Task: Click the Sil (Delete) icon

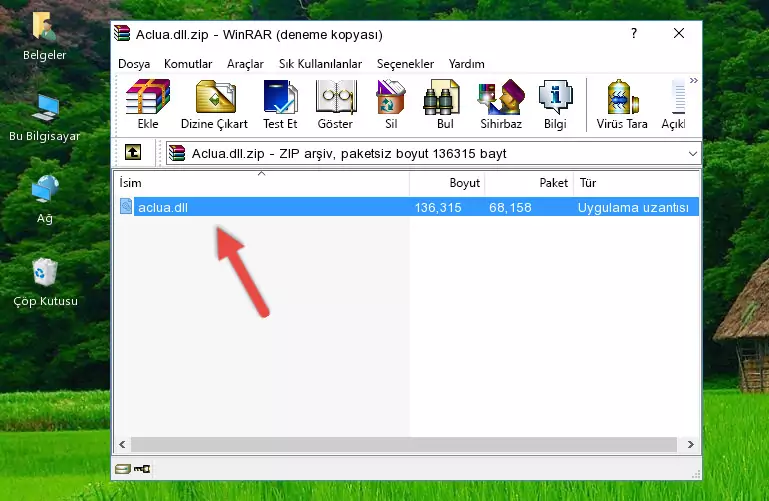Action: point(391,104)
